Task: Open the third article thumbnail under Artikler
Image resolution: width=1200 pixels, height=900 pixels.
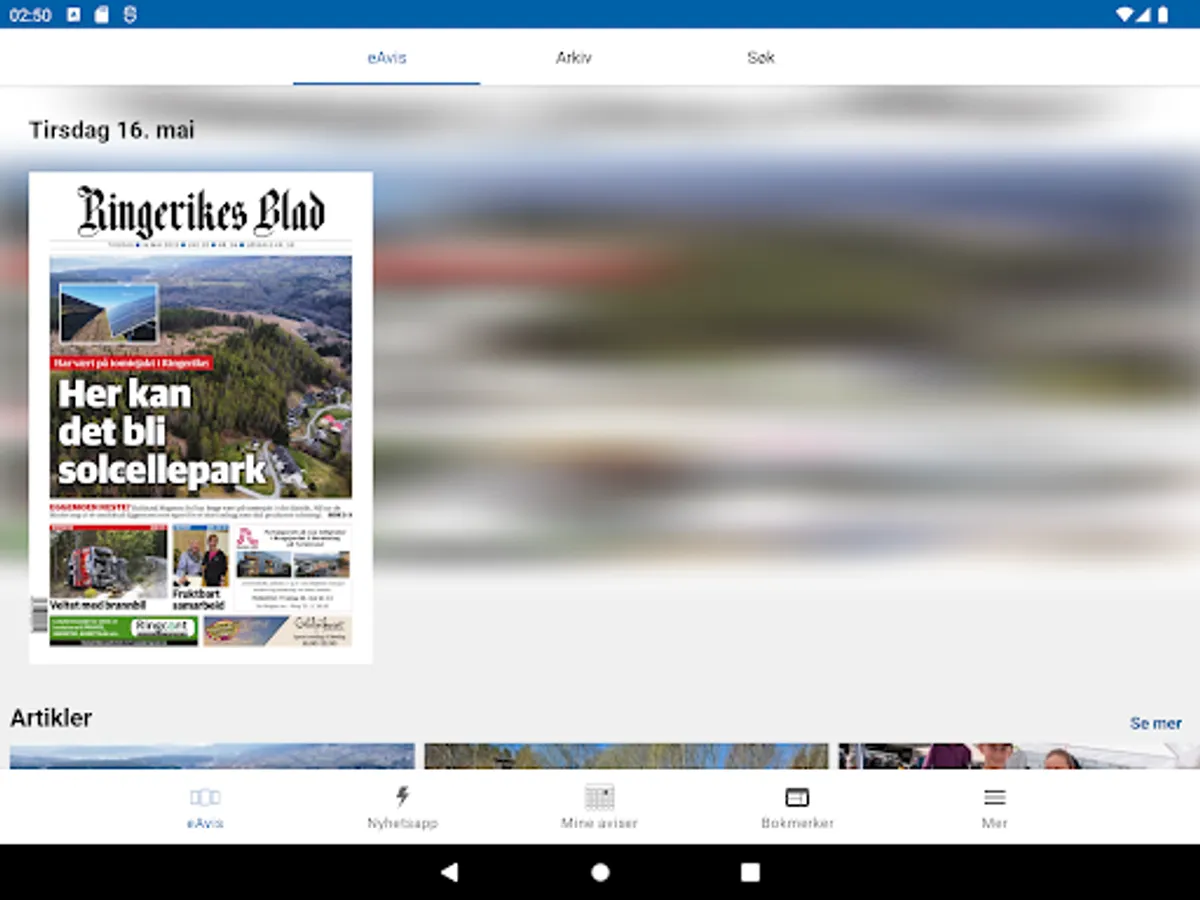Action: [1019, 756]
